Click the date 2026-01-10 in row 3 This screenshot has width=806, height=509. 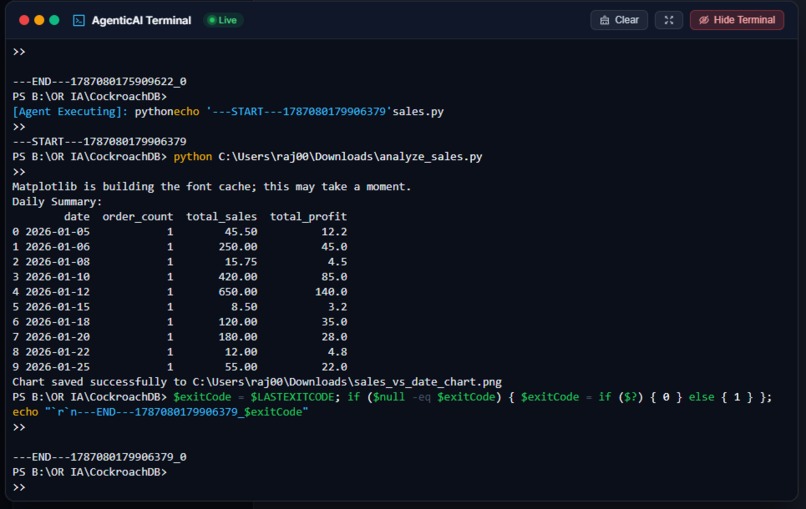pyautogui.click(x=58, y=277)
